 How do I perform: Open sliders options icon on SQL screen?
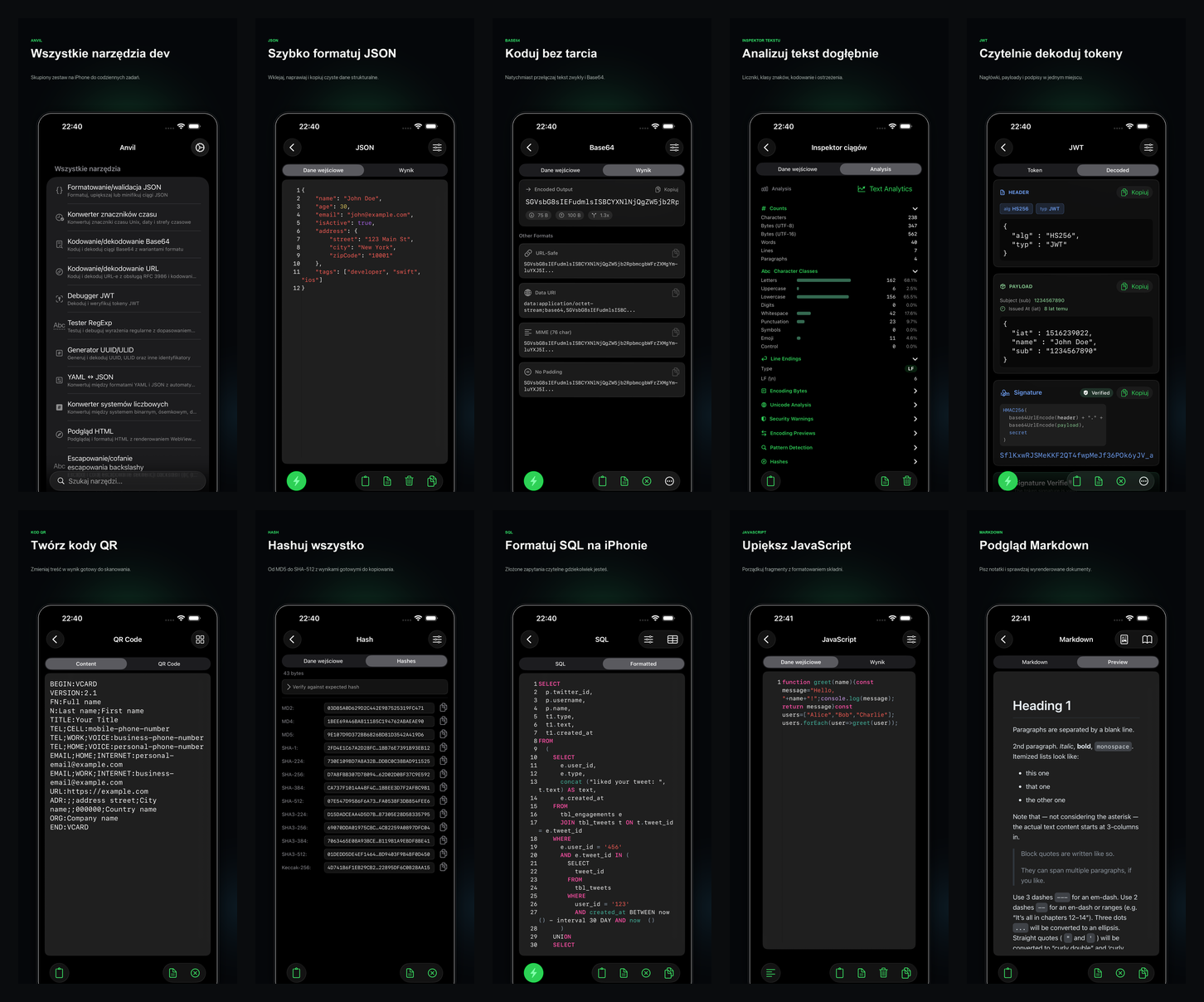(648, 640)
